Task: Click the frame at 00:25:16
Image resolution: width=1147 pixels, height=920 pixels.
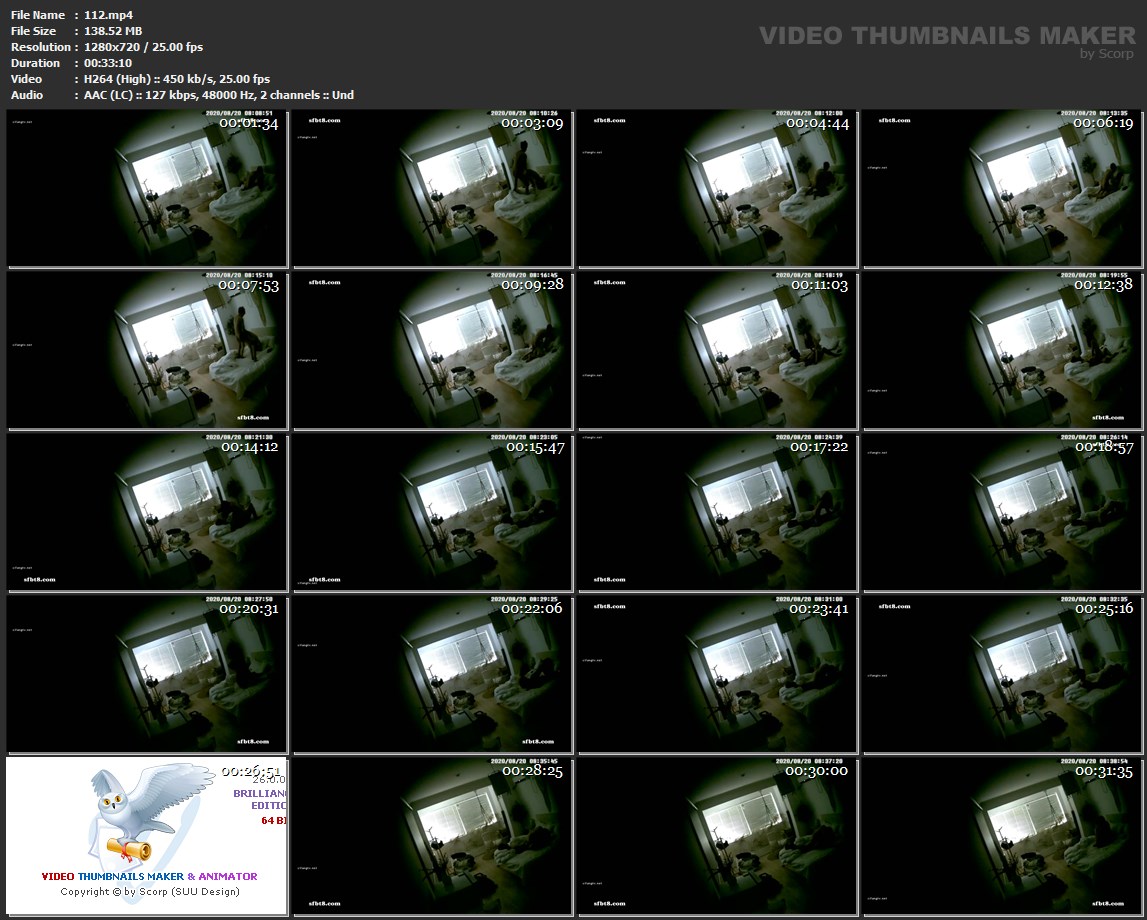Action: point(1003,674)
